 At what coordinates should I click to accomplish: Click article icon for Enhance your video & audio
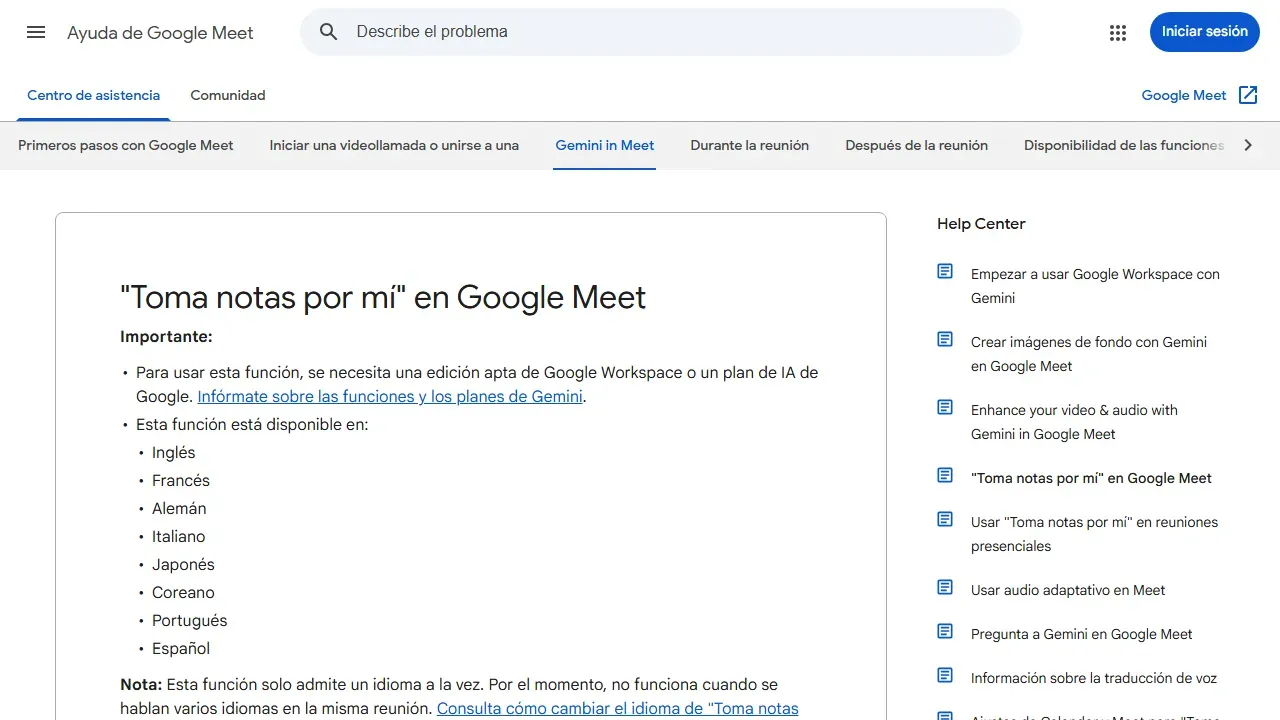(x=945, y=408)
